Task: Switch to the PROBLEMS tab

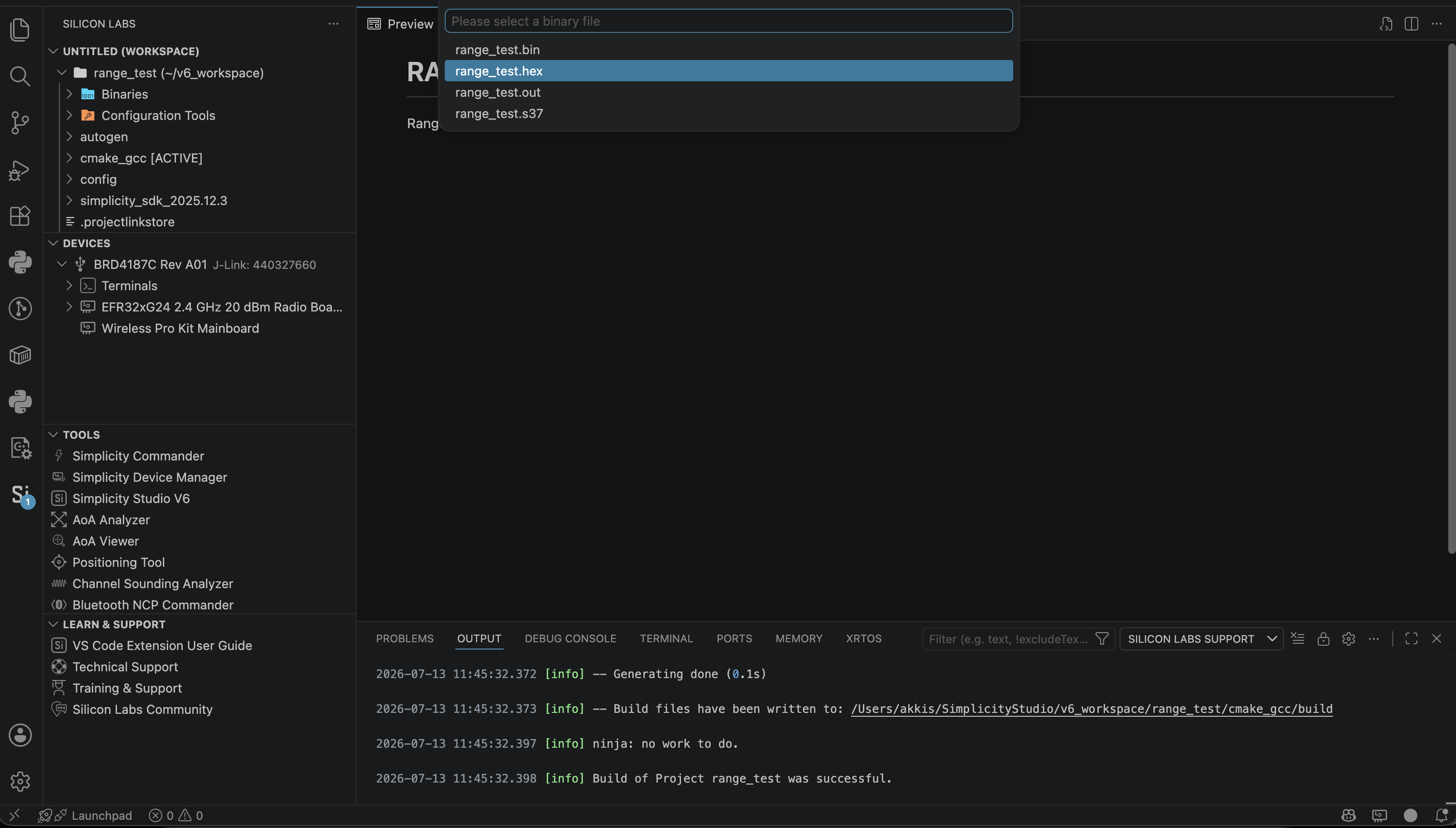Action: click(405, 638)
